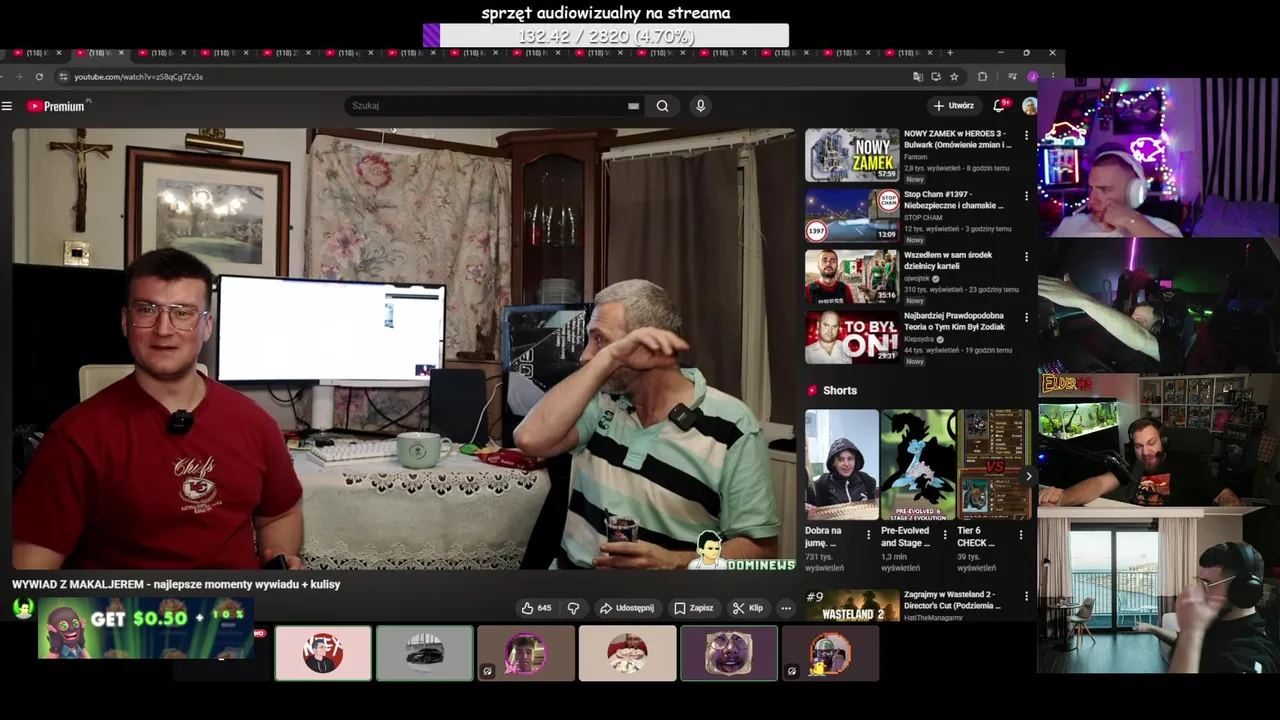Open the channel avatar below the video title
This screenshot has width=1280, height=720.
click(x=23, y=607)
